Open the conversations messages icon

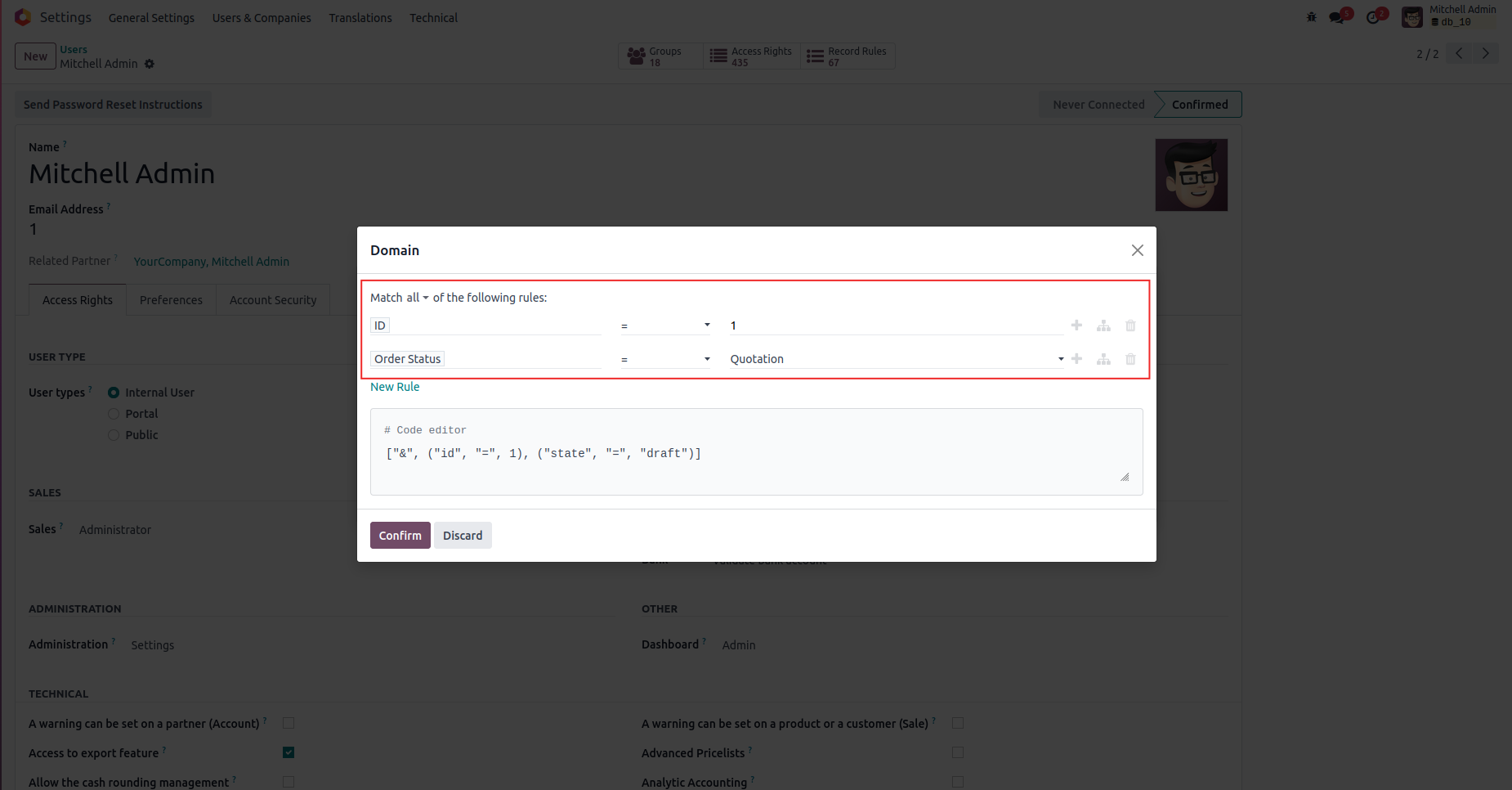pyautogui.click(x=1337, y=17)
